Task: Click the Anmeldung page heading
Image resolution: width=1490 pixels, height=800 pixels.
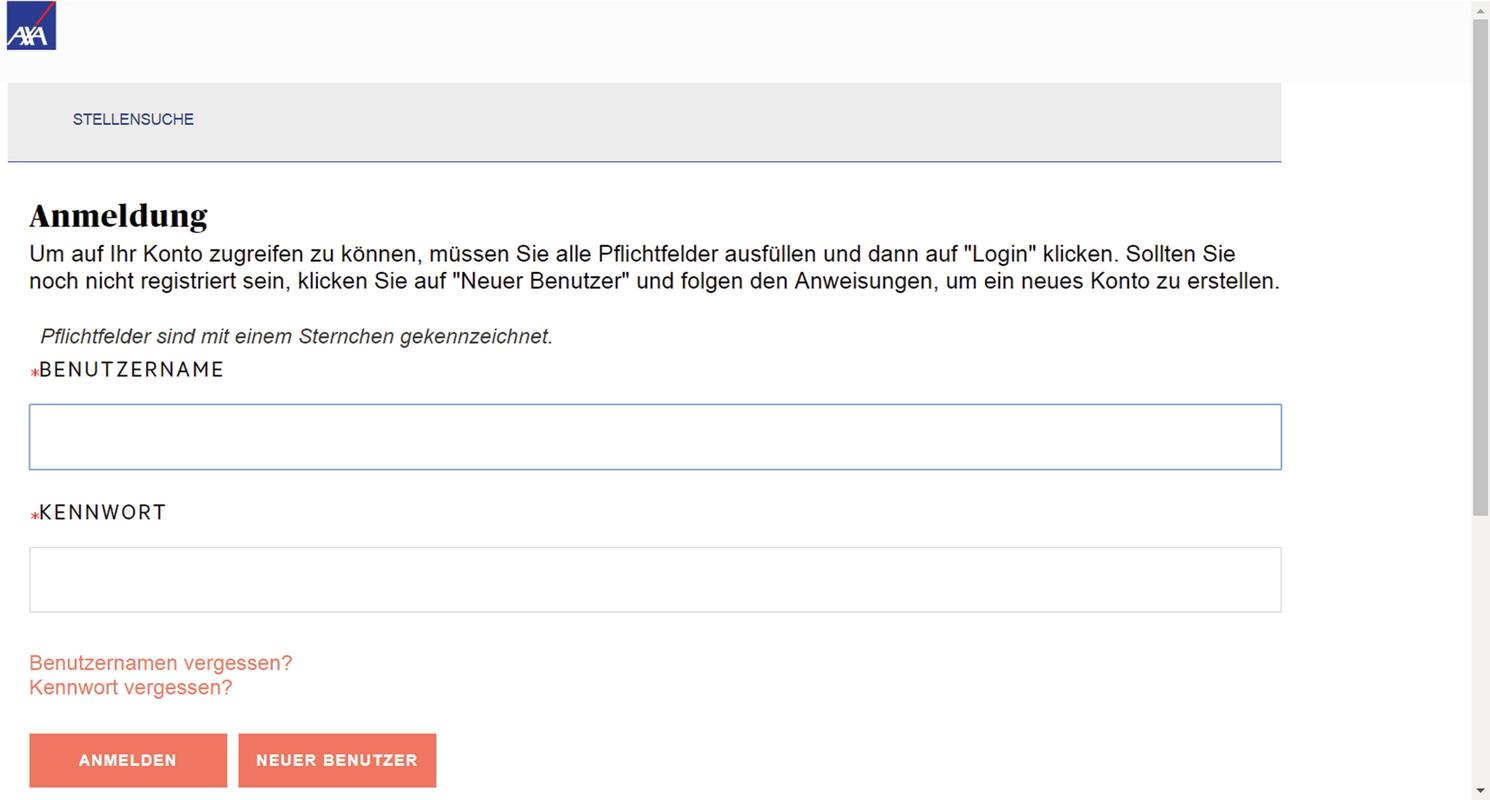Action: [x=119, y=216]
